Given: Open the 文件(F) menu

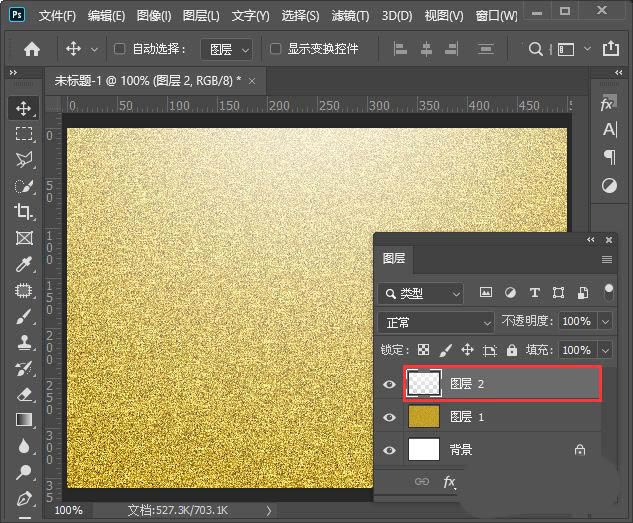Looking at the screenshot, I should (57, 16).
